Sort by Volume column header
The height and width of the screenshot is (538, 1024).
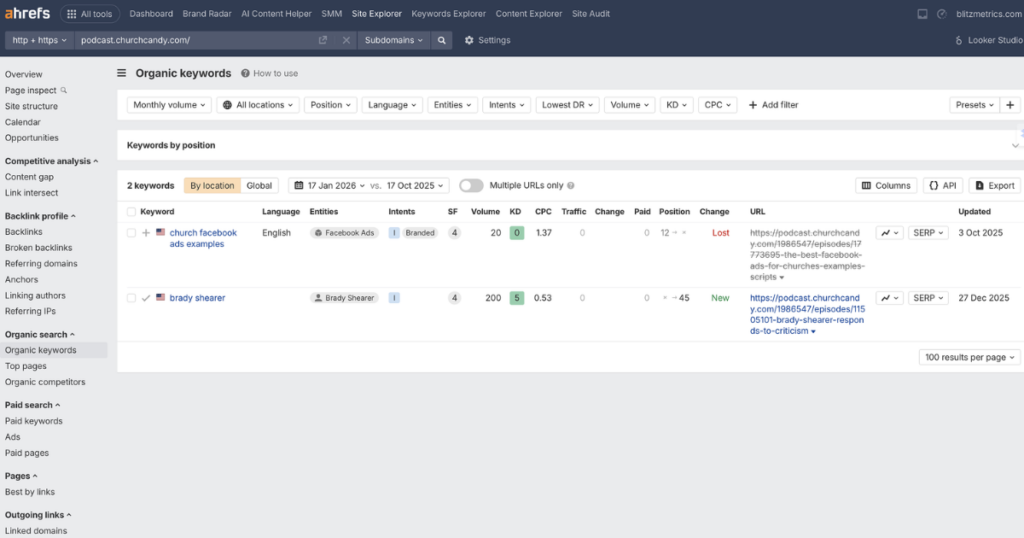[x=485, y=212]
